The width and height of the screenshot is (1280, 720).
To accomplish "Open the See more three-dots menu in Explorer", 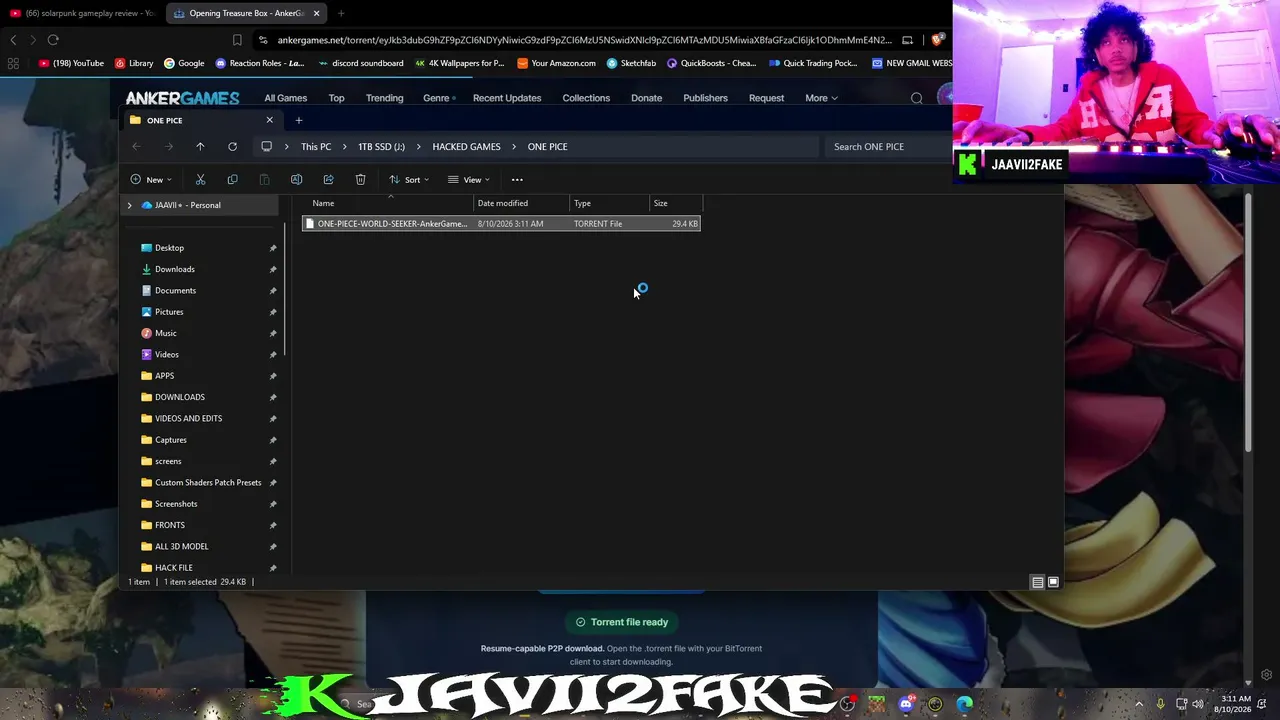I will pos(517,180).
